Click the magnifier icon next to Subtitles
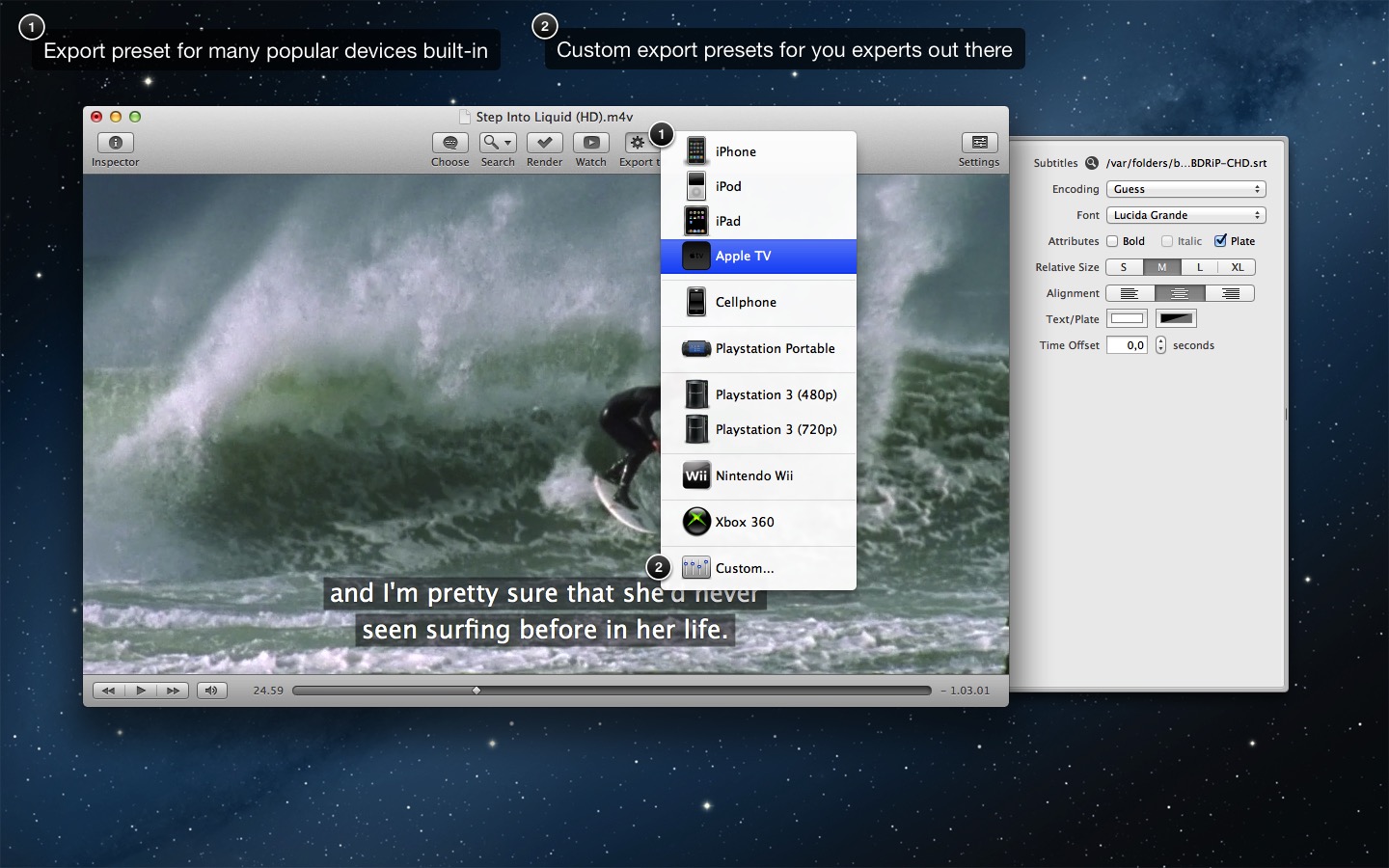 [x=1092, y=163]
